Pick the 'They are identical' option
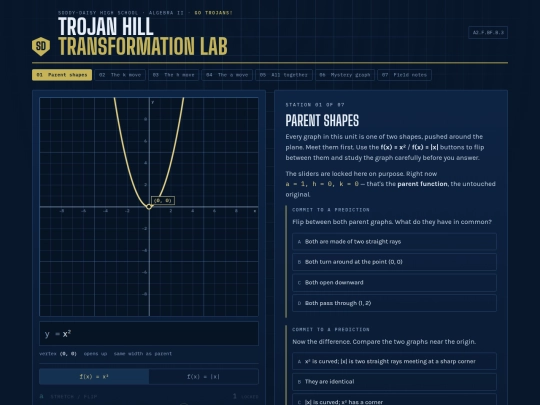 point(394,382)
